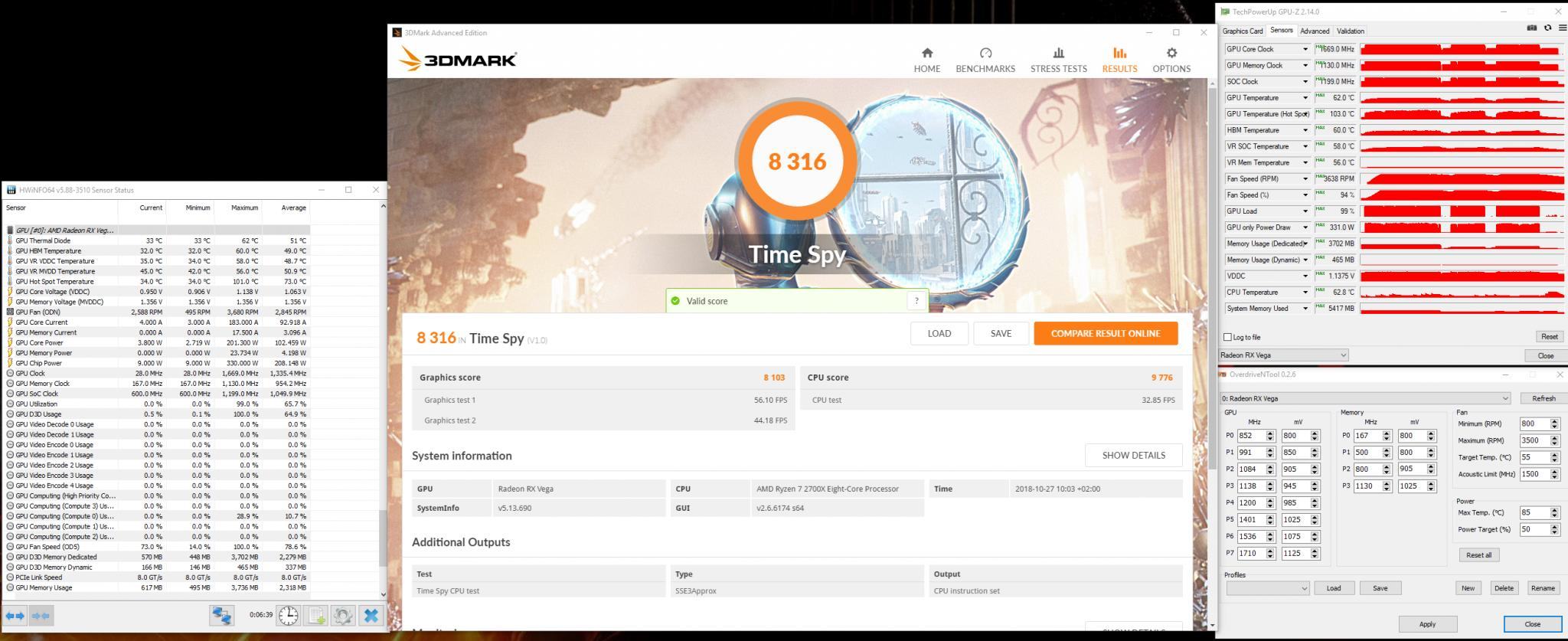This screenshot has width=1568, height=641.
Task: Click the 3DMark logo
Action: click(x=458, y=60)
